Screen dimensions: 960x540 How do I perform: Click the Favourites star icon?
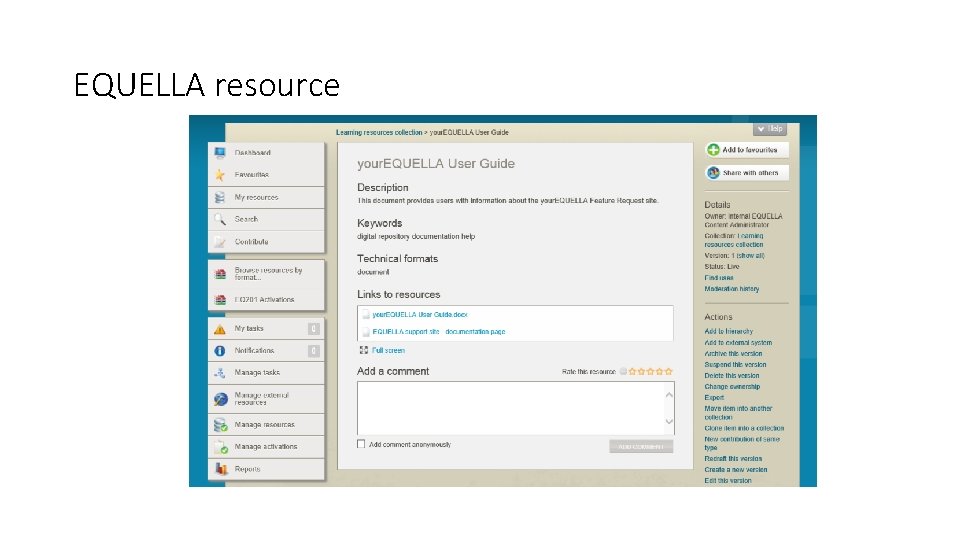(x=220, y=175)
